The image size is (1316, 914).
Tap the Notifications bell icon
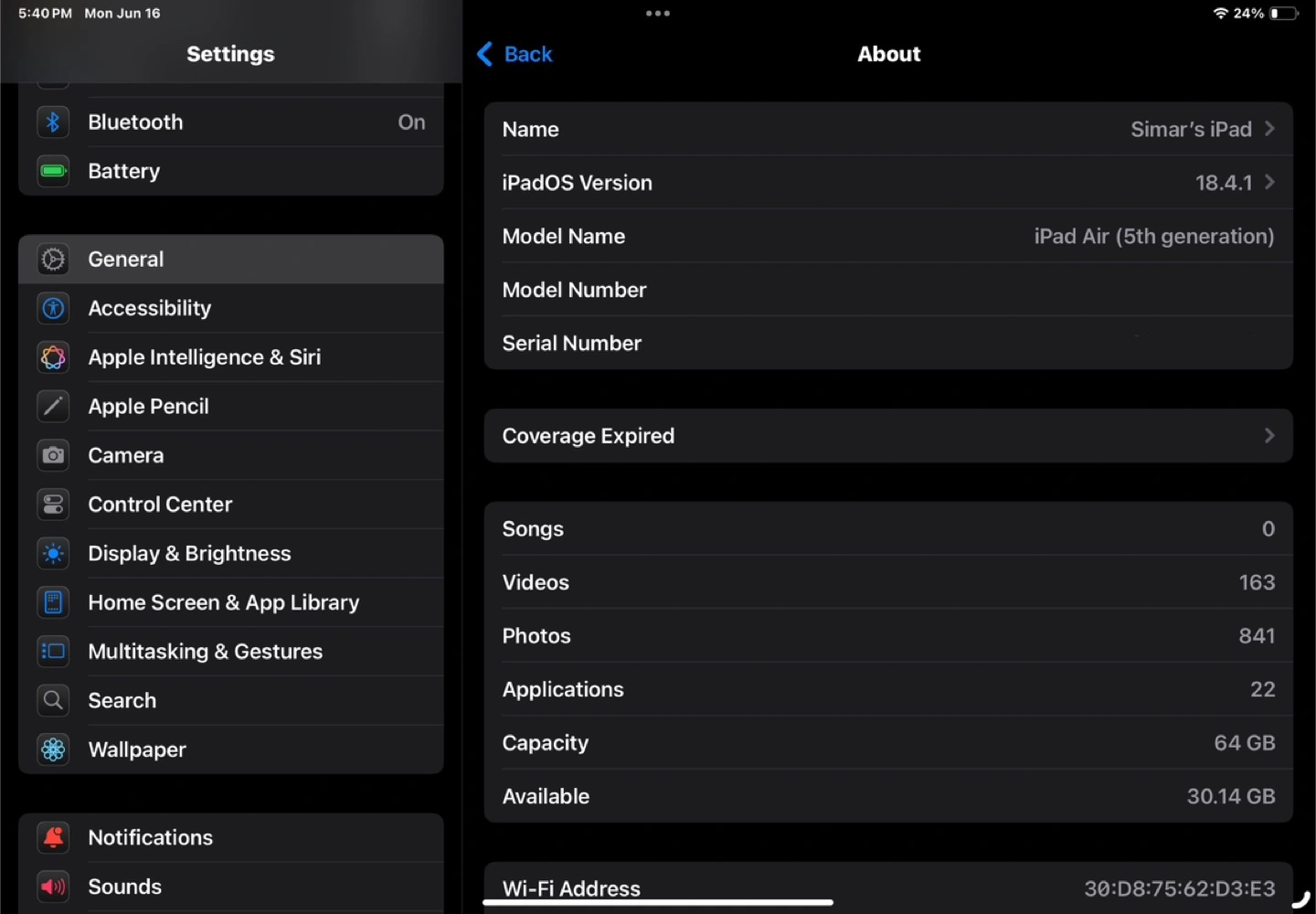click(53, 837)
